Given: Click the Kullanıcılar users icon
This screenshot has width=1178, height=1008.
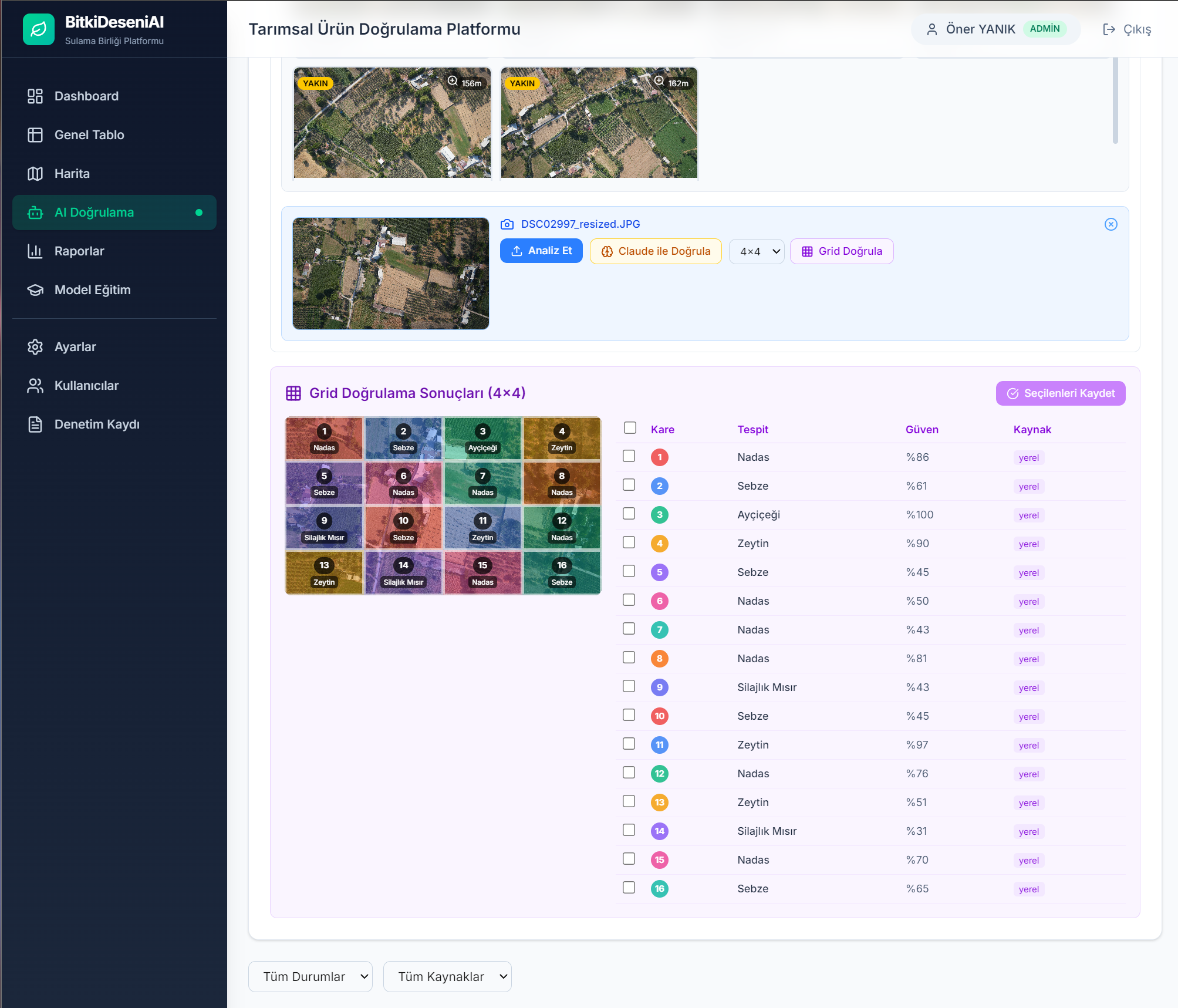Looking at the screenshot, I should click(x=35, y=386).
